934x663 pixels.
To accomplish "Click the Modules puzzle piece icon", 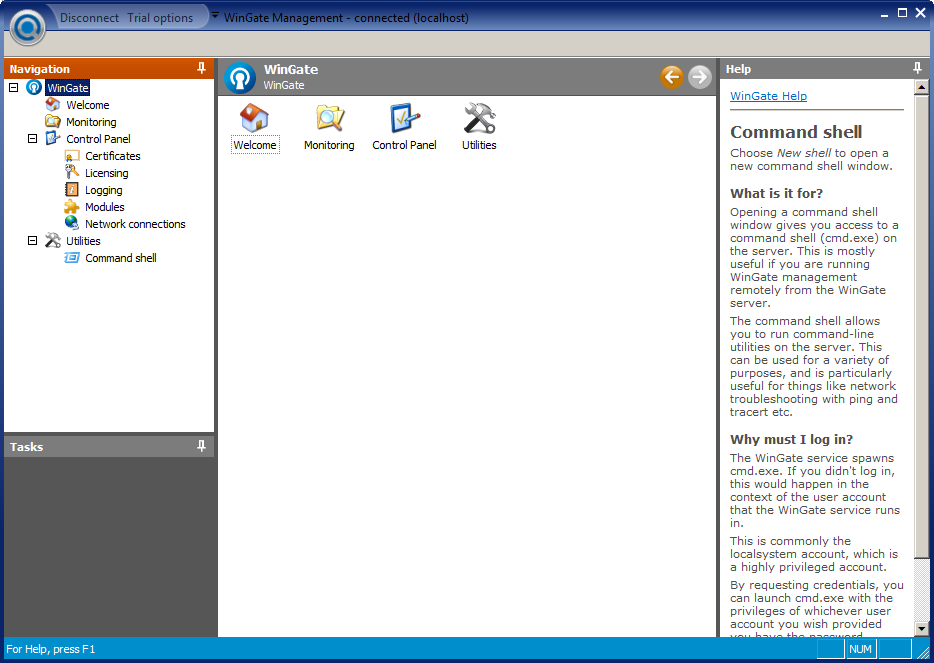I will 72,207.
